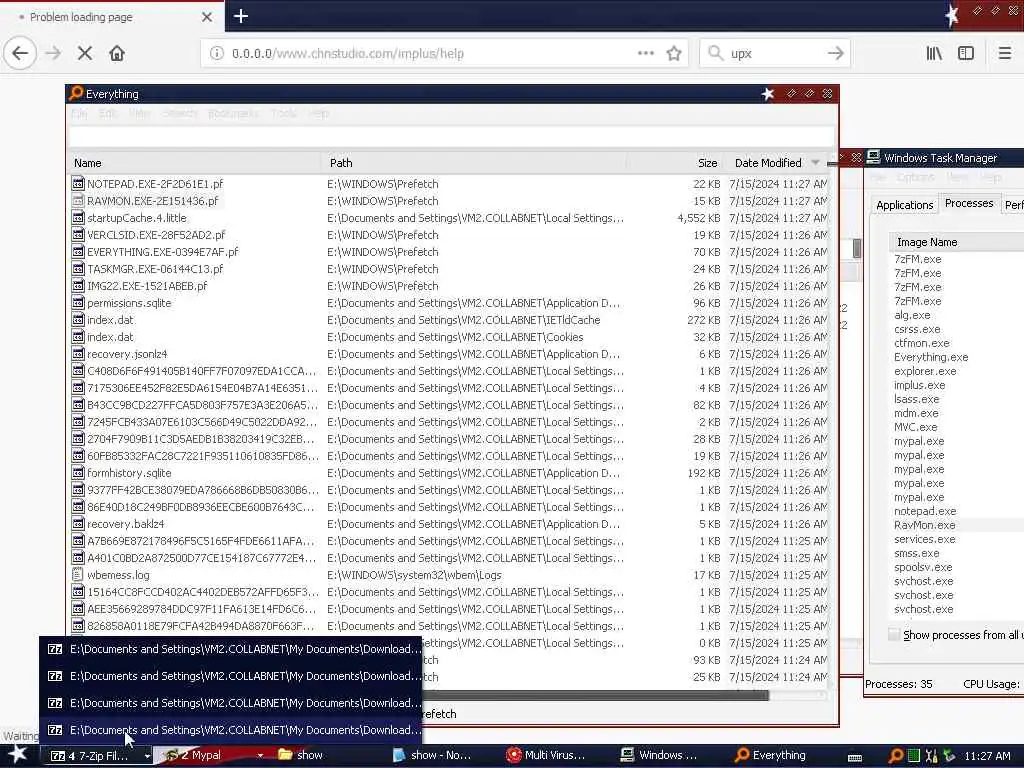Expand the Mypal taskbar group arrow

tap(260, 756)
